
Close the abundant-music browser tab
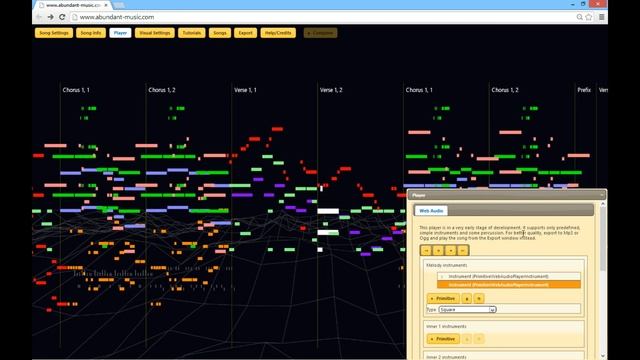pos(106,5)
